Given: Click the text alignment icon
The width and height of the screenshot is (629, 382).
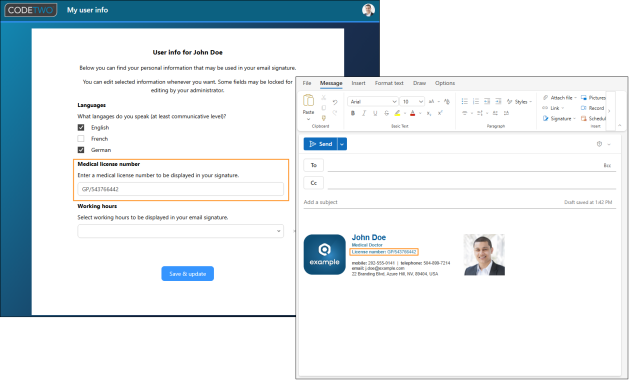Looking at the screenshot, I should [x=465, y=113].
